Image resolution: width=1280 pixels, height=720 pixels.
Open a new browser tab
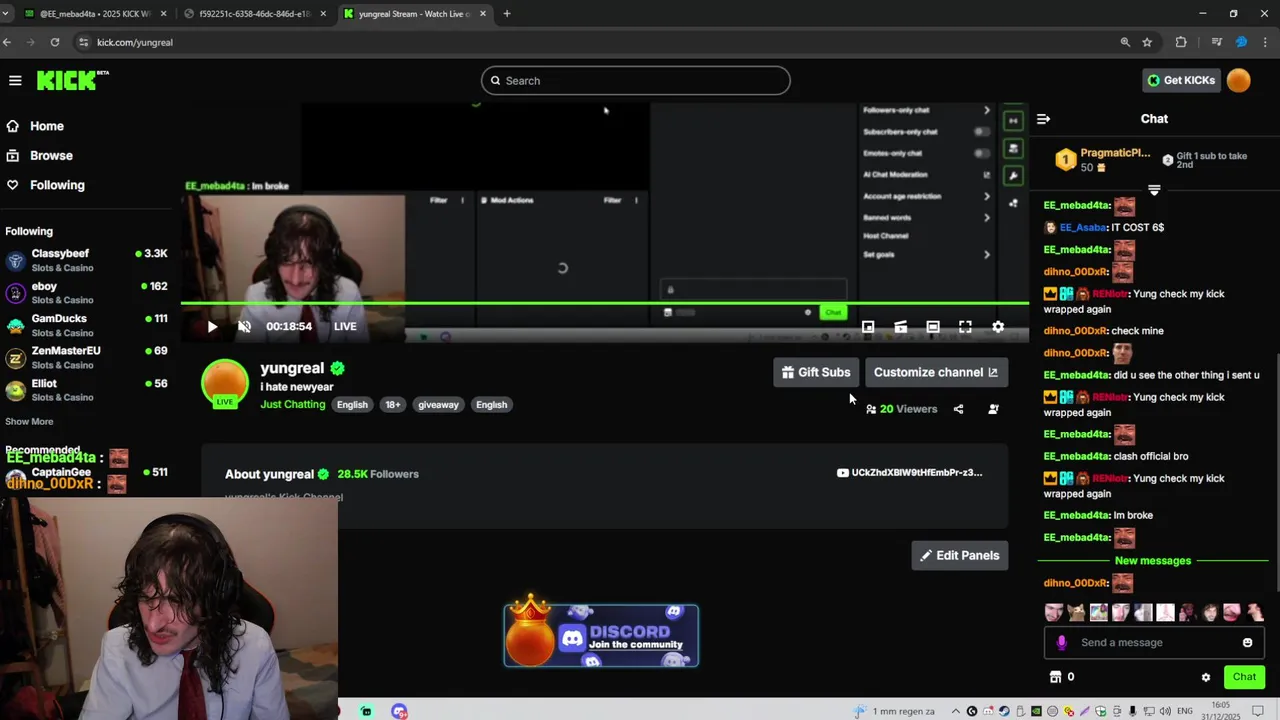click(507, 14)
